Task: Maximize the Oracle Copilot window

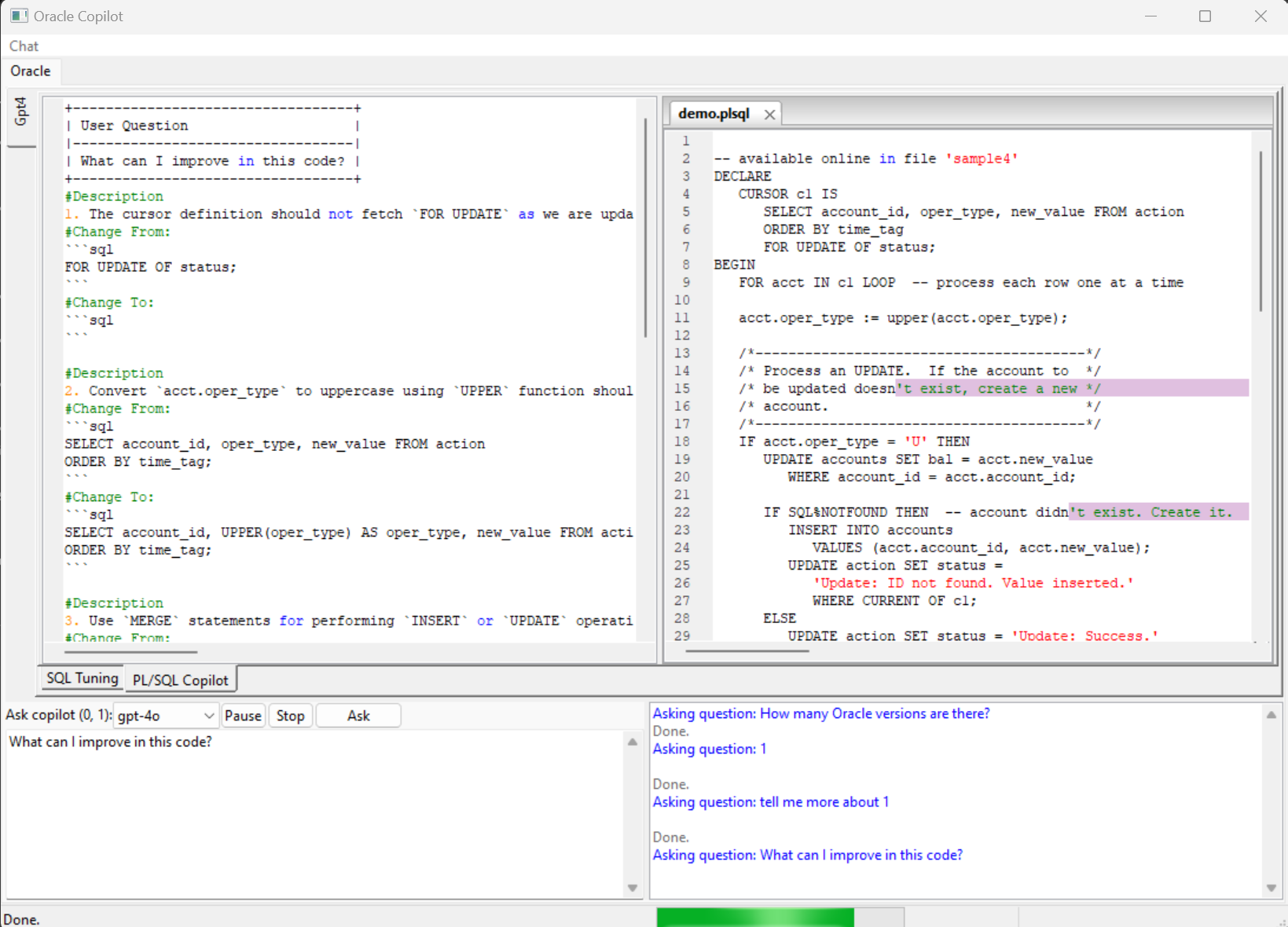Action: tap(1205, 16)
